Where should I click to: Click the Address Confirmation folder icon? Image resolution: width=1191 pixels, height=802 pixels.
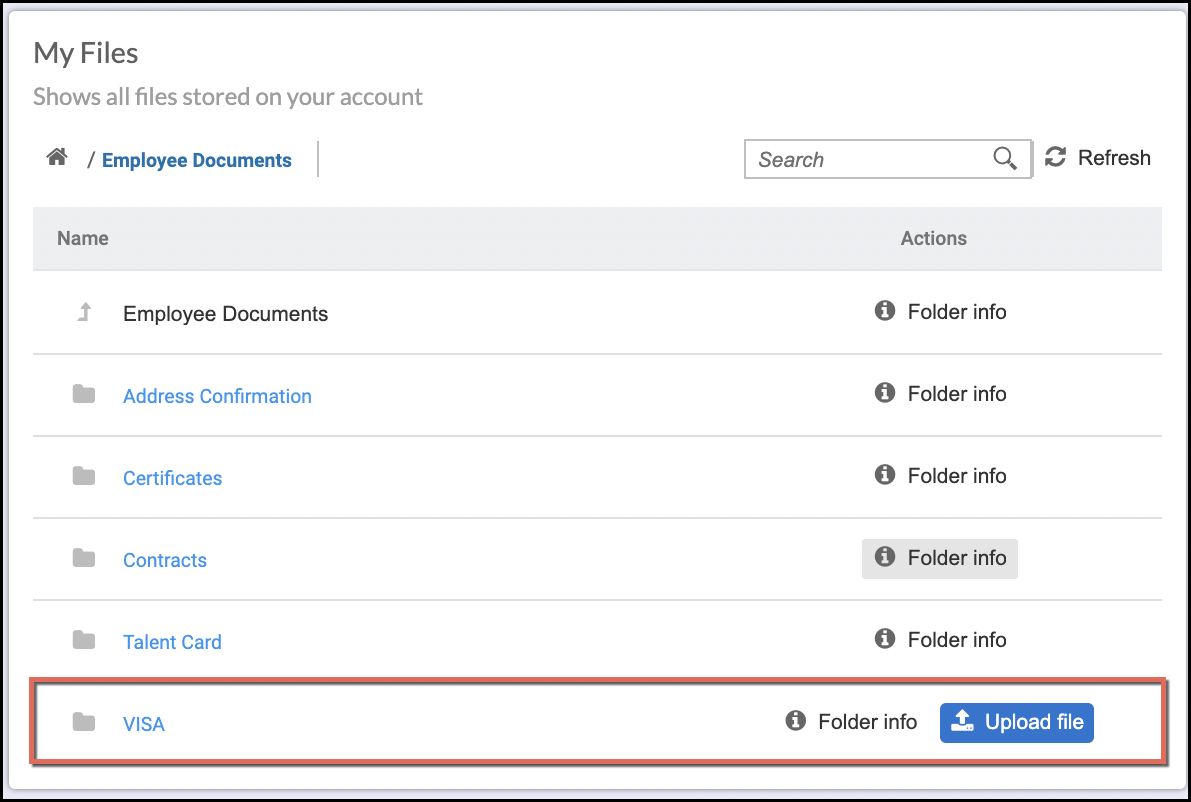(x=84, y=395)
